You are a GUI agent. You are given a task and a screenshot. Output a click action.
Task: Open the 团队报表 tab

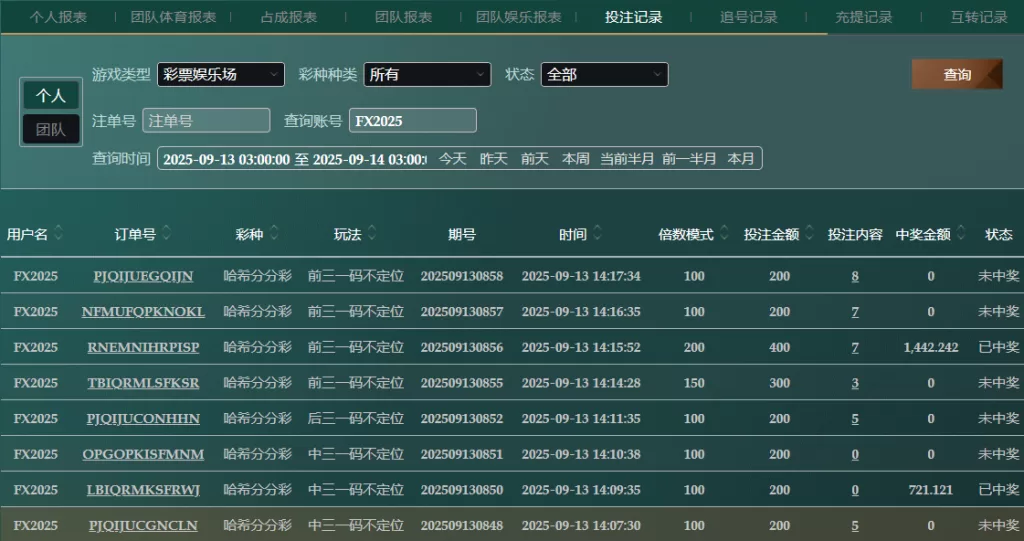point(403,17)
